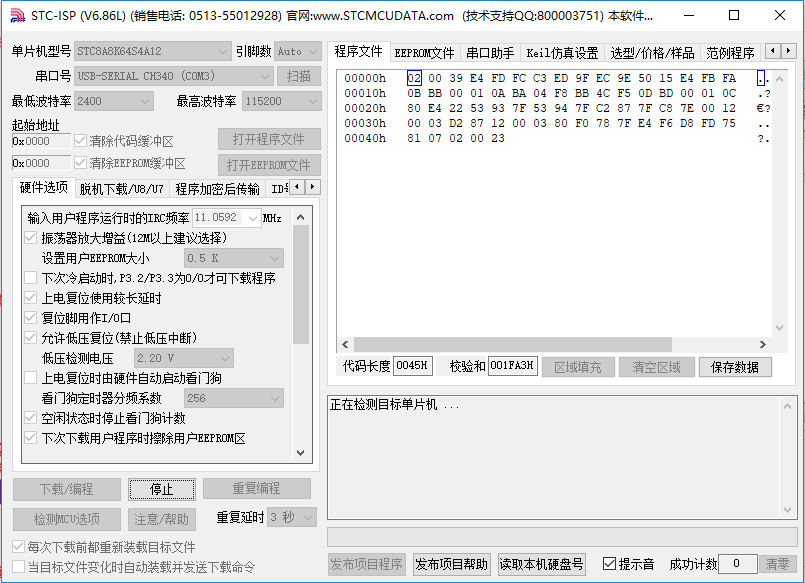Open the 选型/价格/样品 tab
The width and height of the screenshot is (805, 583).
(x=652, y=53)
